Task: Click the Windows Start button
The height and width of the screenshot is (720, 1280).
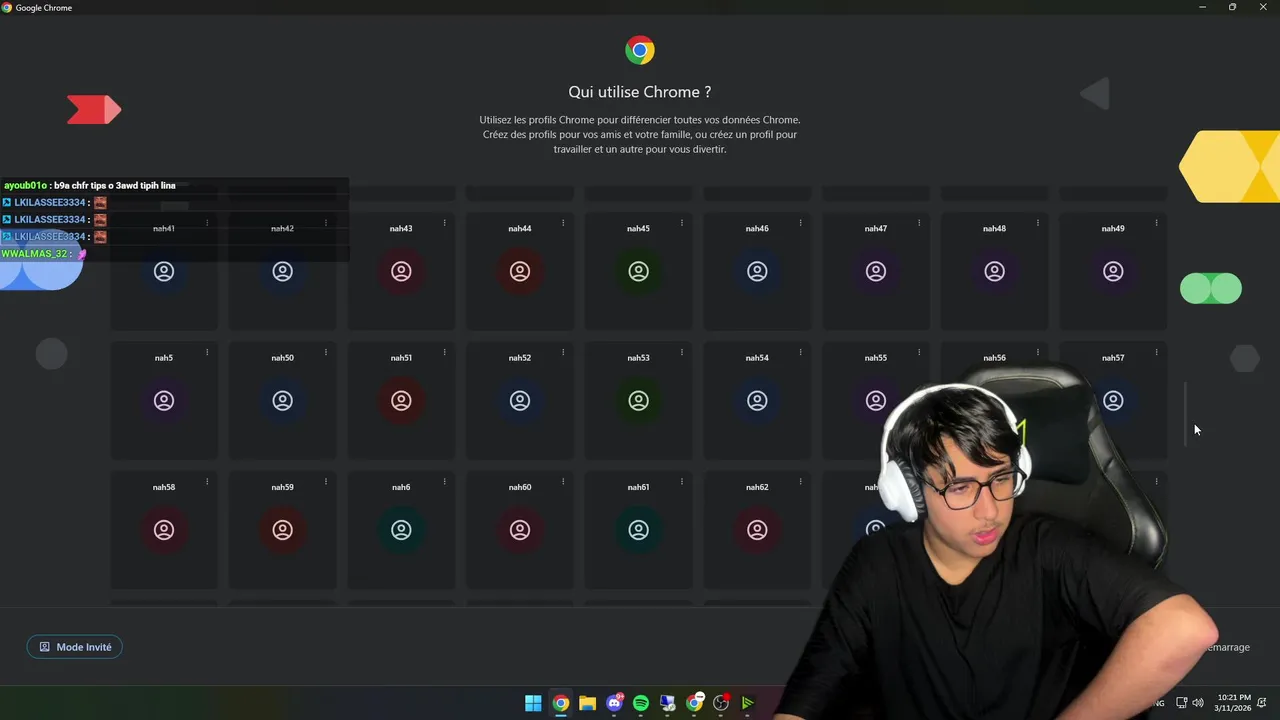Action: [533, 703]
